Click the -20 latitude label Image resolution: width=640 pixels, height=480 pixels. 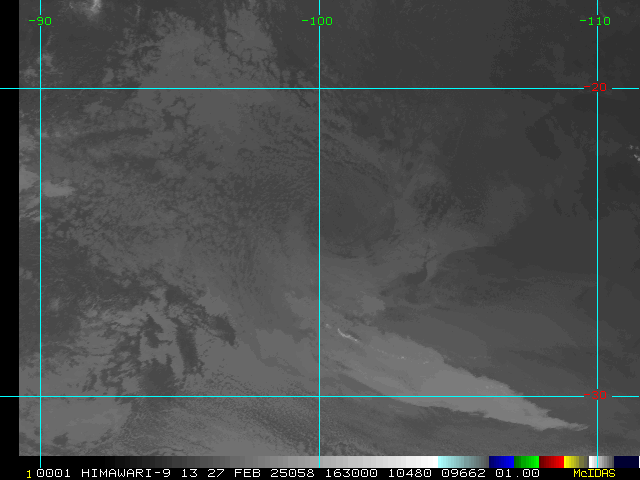(595, 87)
